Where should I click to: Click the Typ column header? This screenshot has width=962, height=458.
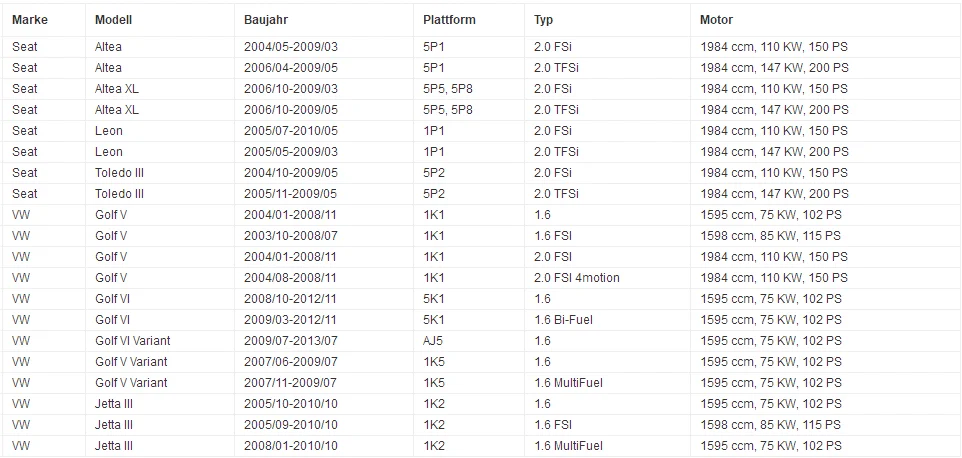click(x=544, y=20)
